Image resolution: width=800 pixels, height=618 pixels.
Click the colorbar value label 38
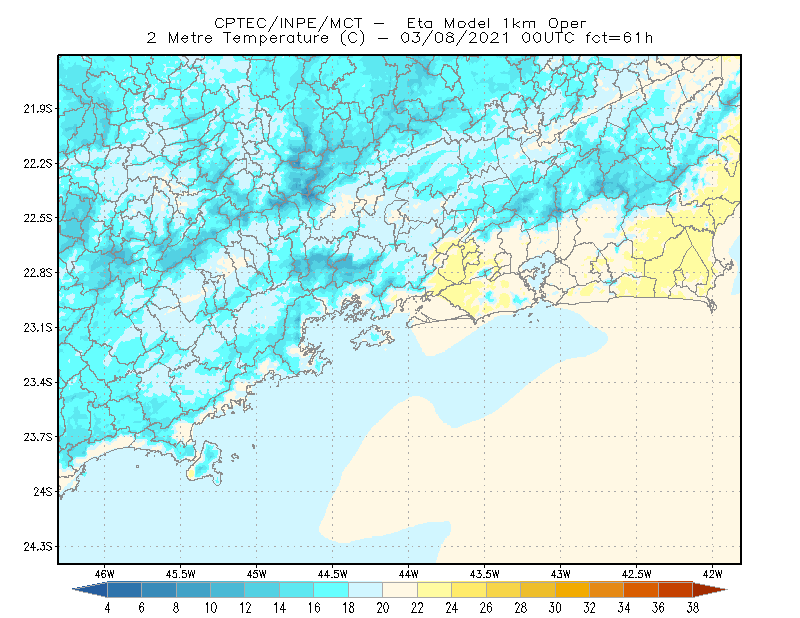(x=692, y=608)
